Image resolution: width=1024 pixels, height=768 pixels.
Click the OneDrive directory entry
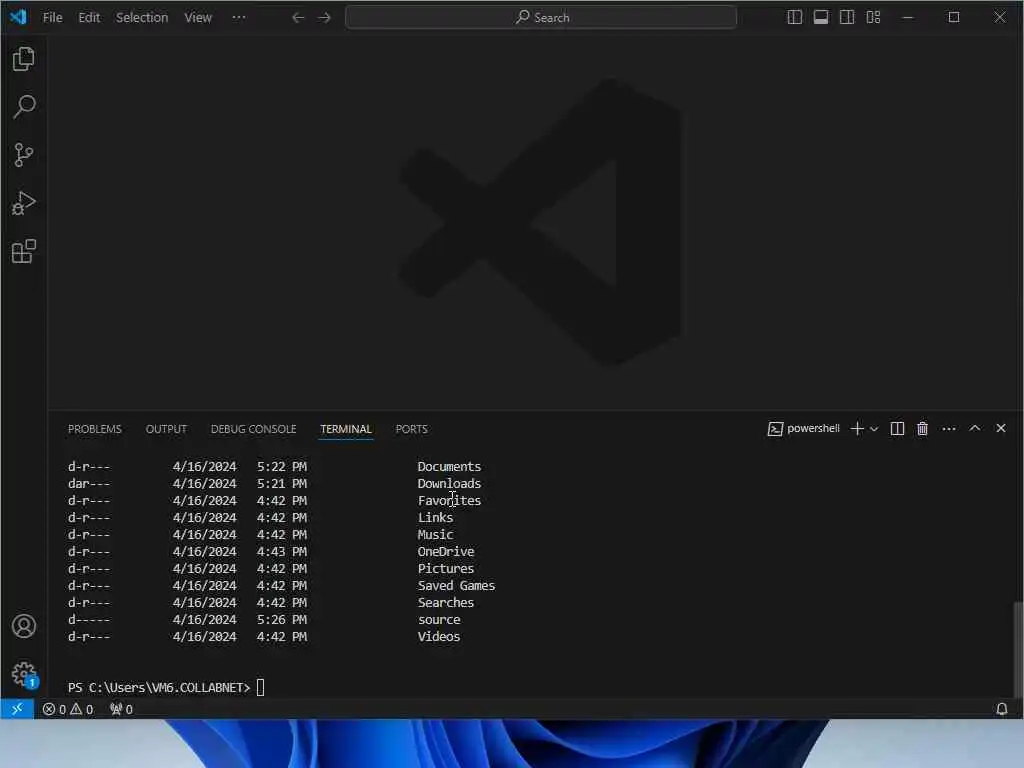[x=446, y=551]
